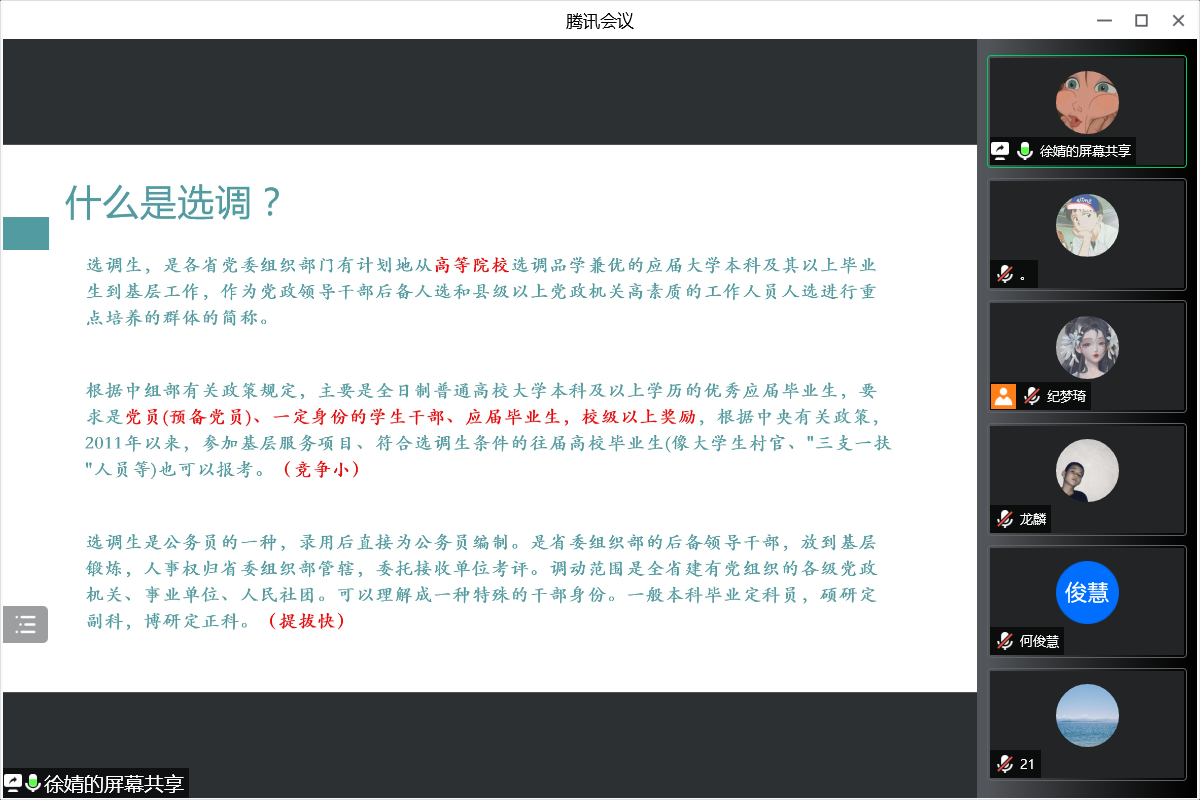Click the green microphone icon in 徐婧's tile
This screenshot has height=800, width=1200.
pyautogui.click(x=1024, y=151)
